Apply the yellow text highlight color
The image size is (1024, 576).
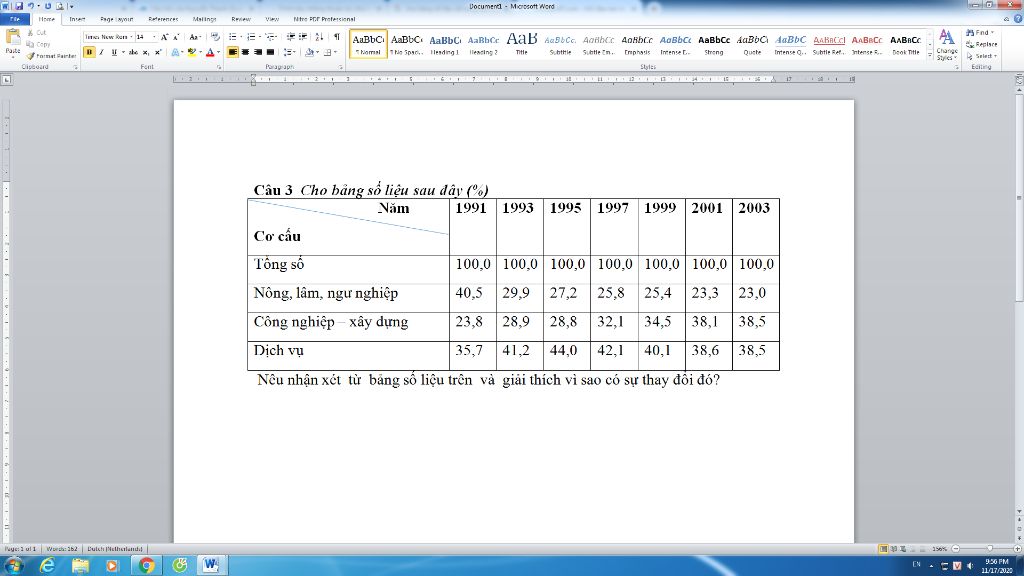click(191, 52)
